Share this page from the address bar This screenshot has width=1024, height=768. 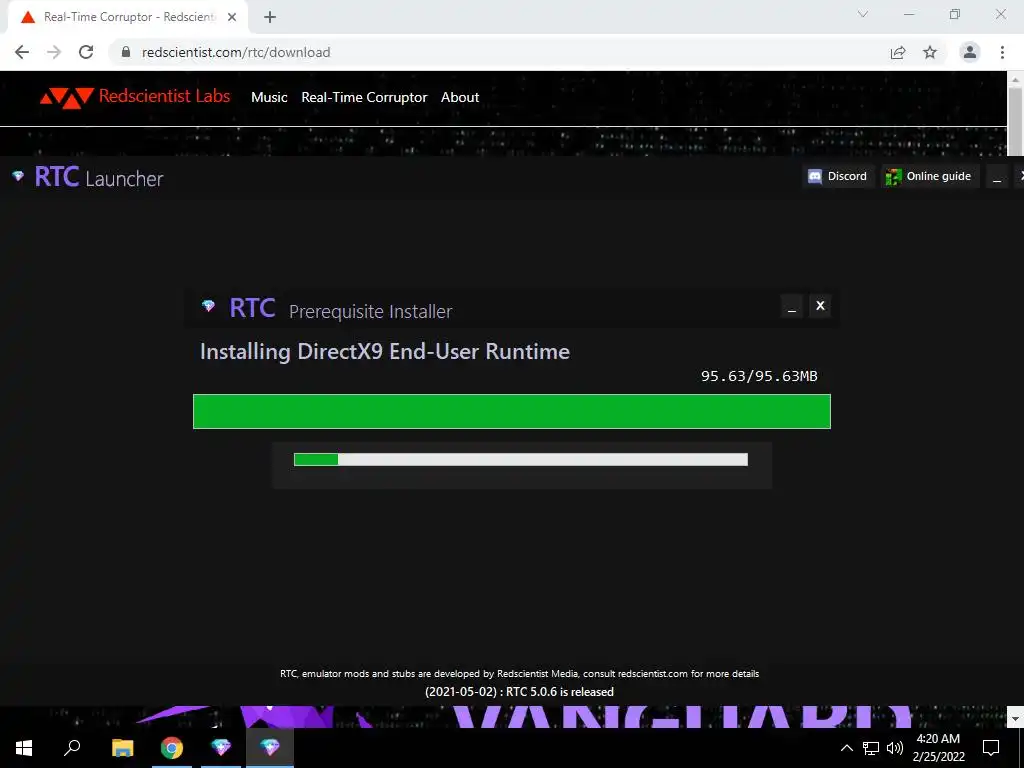(x=898, y=52)
